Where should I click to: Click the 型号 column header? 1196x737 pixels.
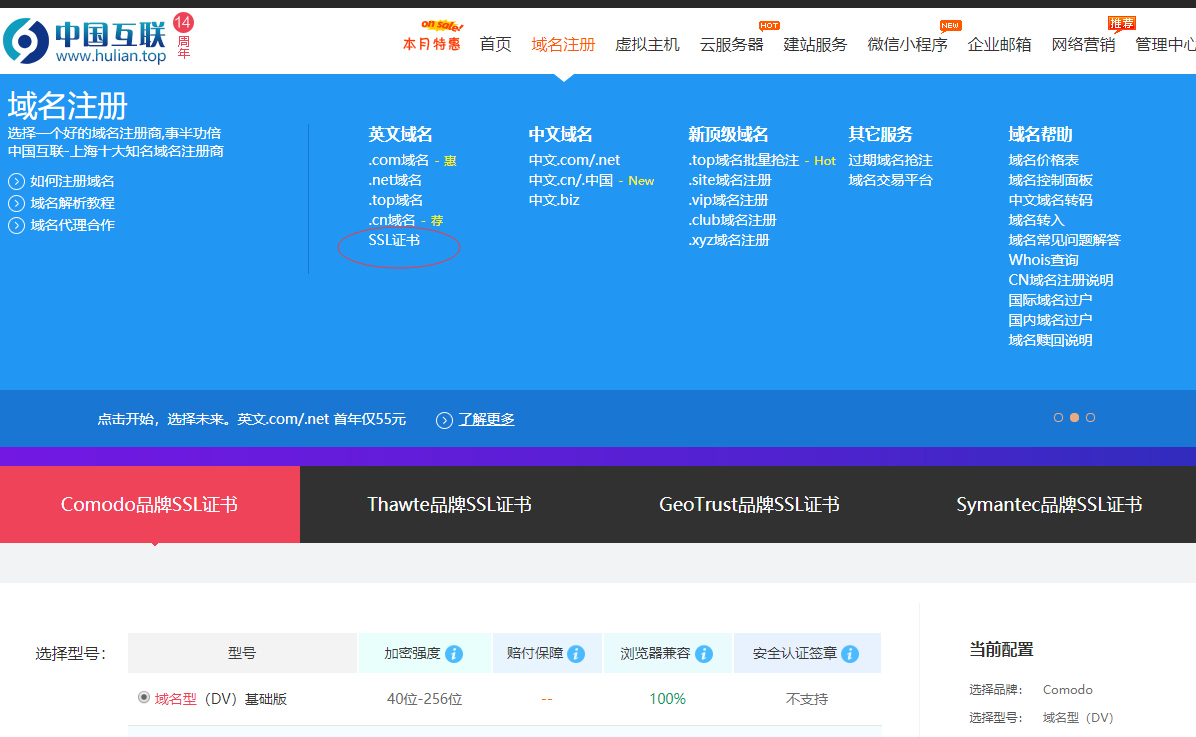point(242,653)
